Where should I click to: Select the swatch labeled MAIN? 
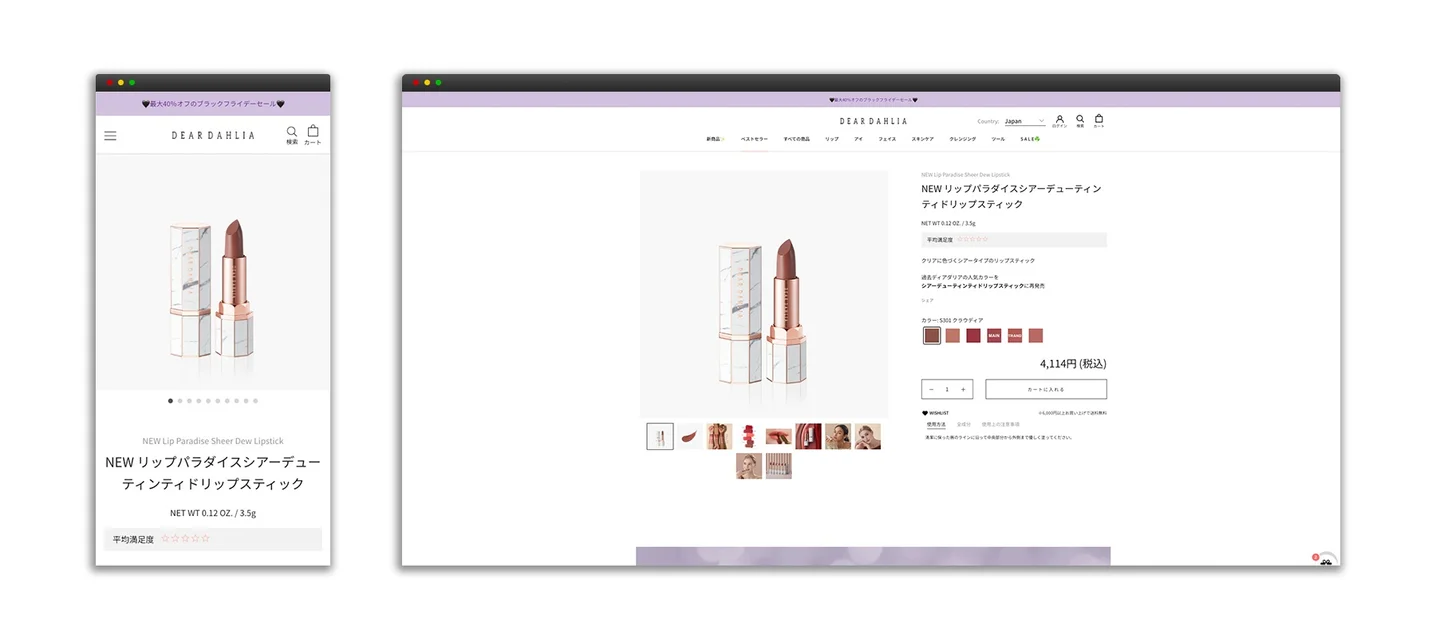point(994,336)
